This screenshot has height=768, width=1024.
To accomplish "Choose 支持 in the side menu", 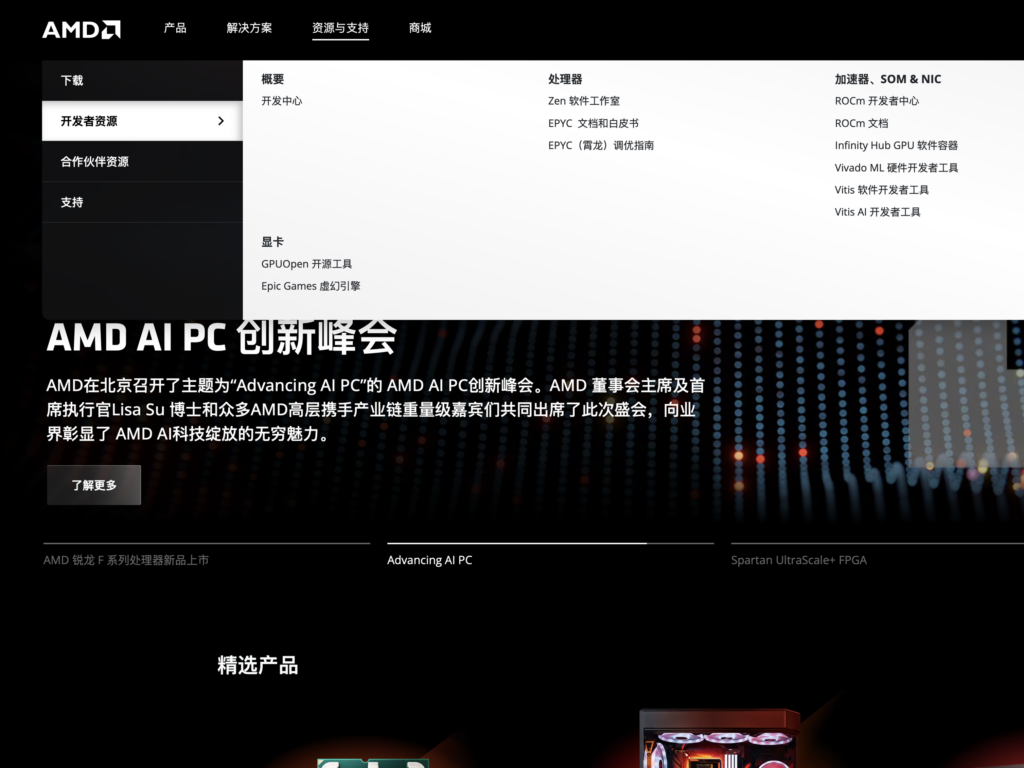I will click(x=72, y=202).
